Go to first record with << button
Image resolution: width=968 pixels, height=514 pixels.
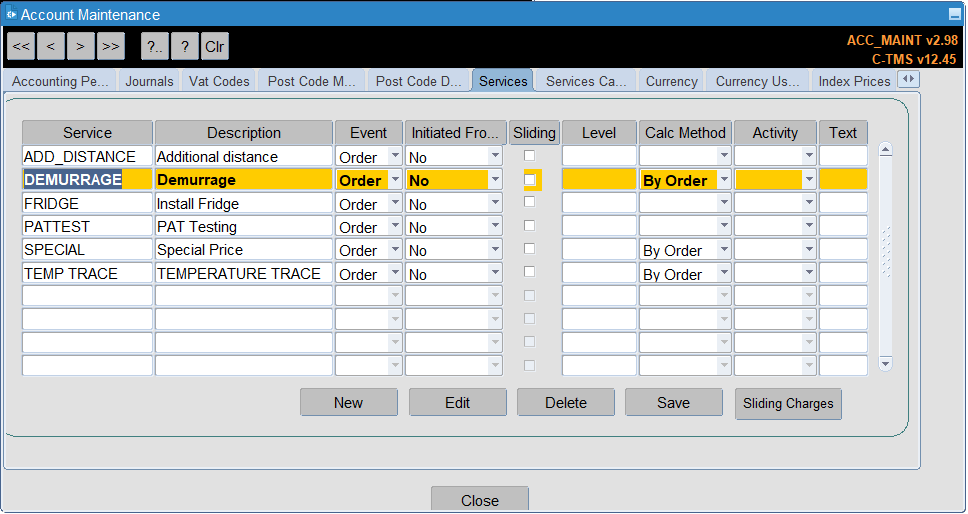[22, 46]
